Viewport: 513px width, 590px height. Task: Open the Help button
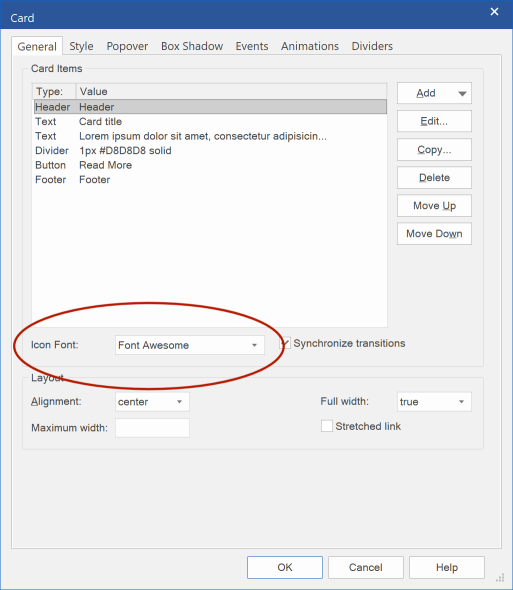click(x=447, y=567)
